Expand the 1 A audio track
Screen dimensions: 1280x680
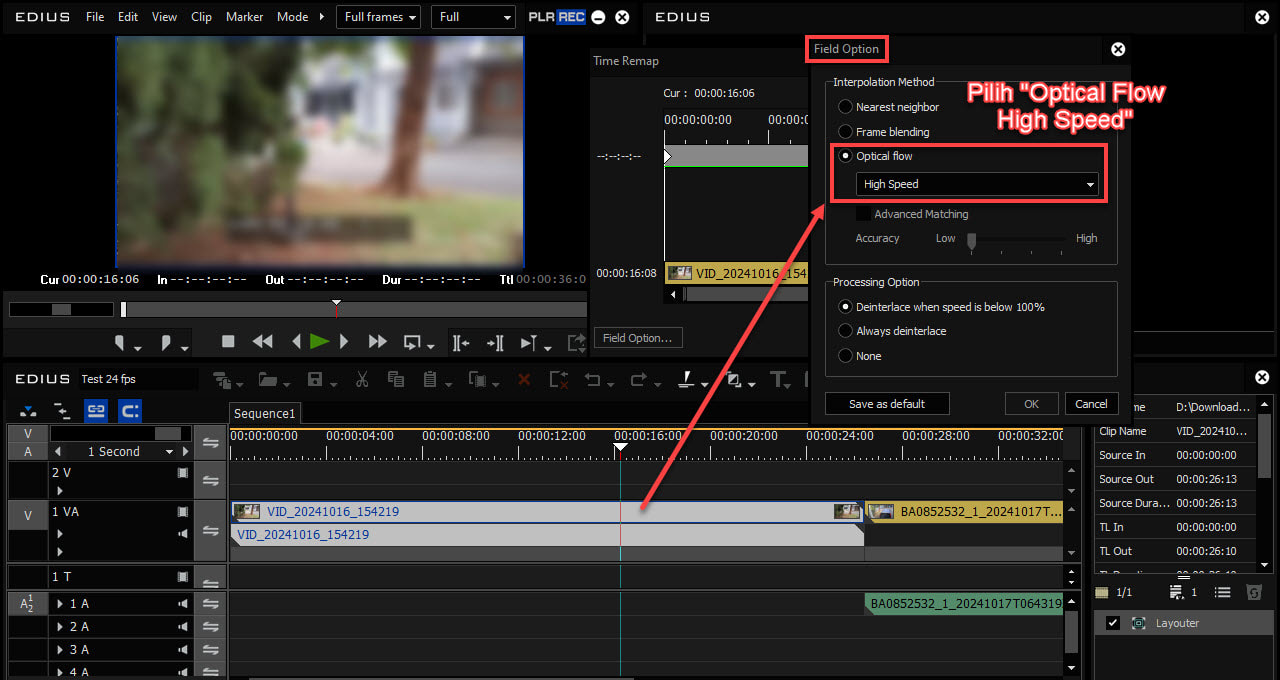[60, 604]
